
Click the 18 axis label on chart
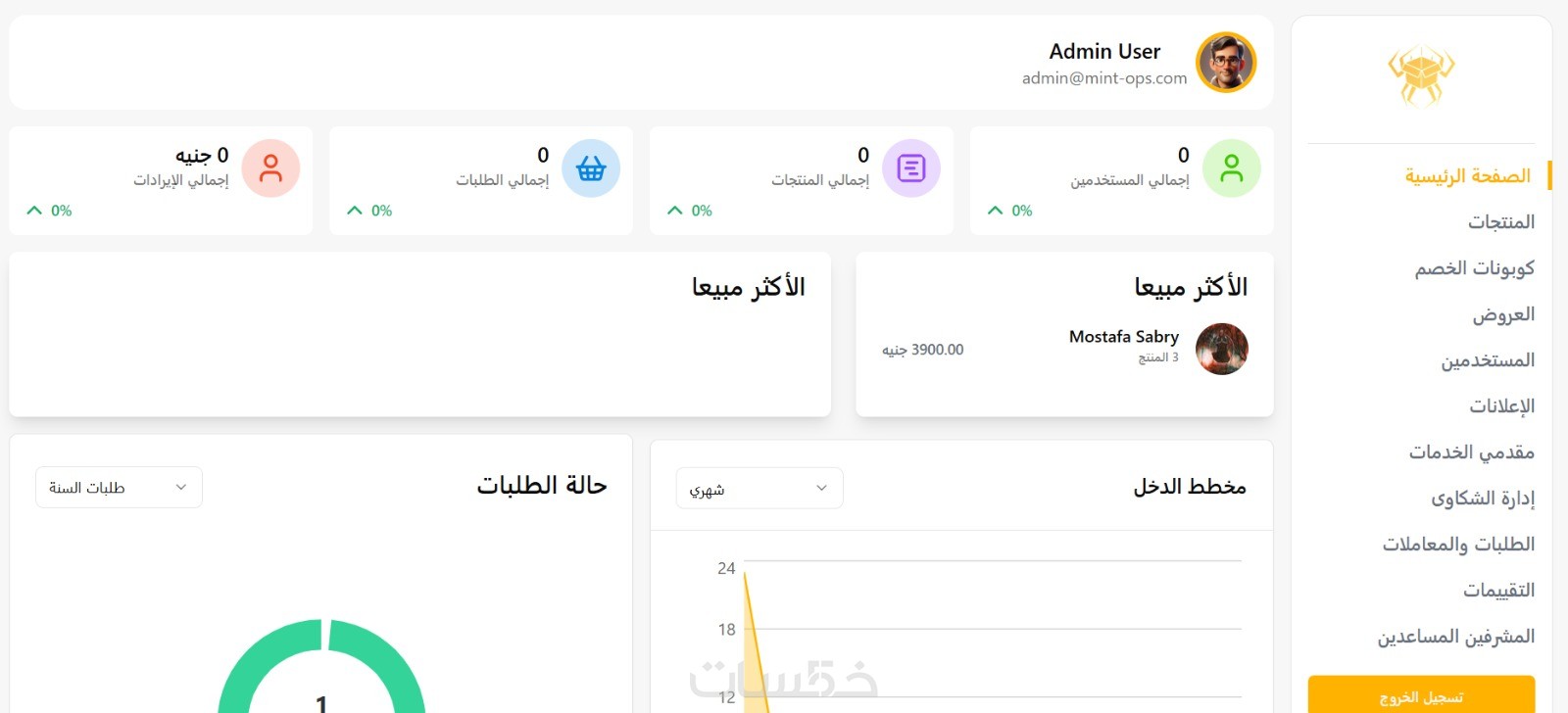point(726,630)
